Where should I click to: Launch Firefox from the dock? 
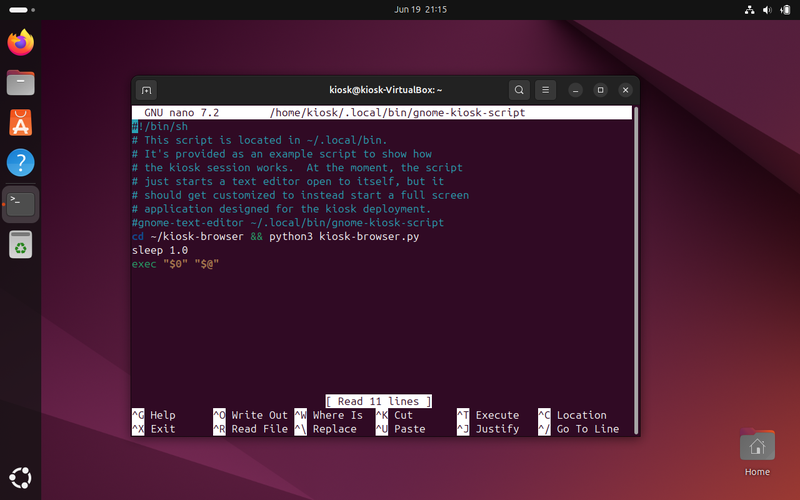[20, 42]
